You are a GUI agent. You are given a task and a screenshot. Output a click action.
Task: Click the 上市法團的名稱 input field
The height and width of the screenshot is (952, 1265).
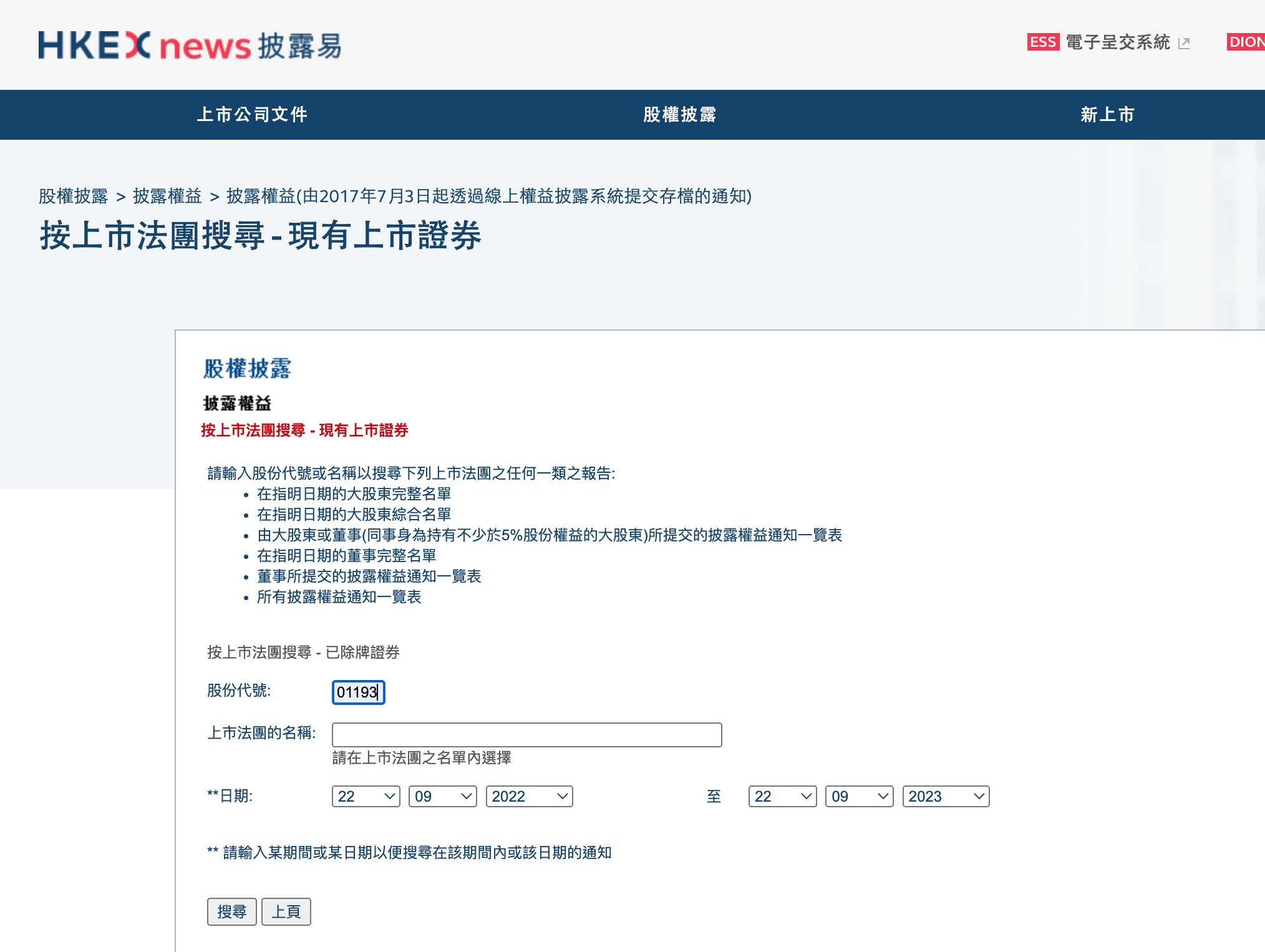pos(526,734)
